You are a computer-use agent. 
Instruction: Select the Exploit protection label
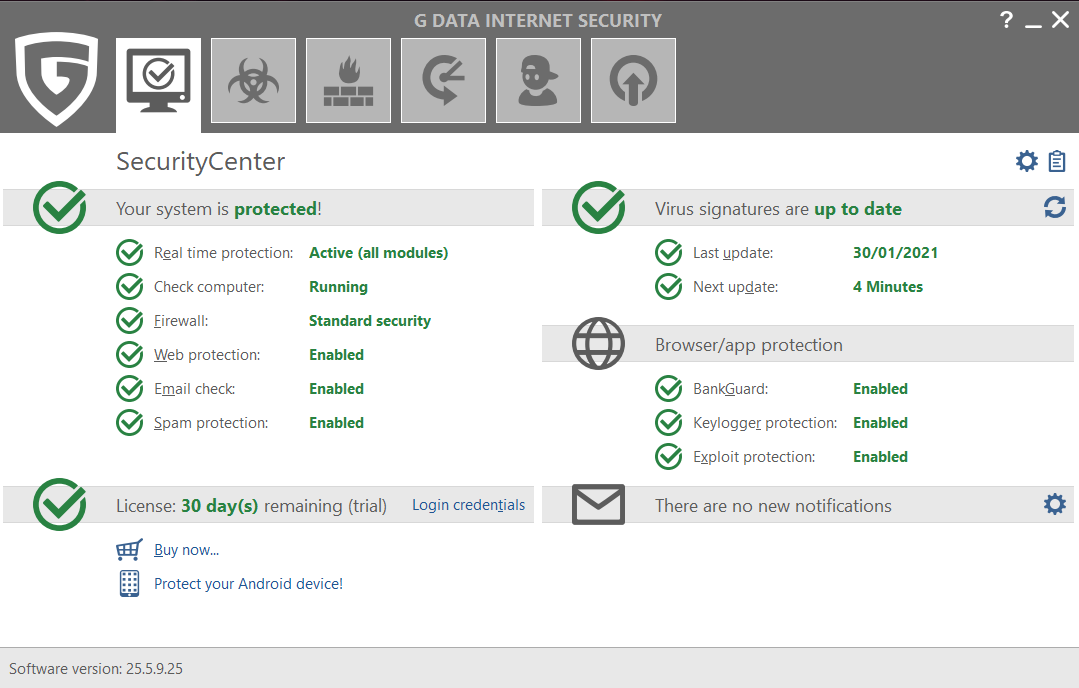[x=754, y=457]
